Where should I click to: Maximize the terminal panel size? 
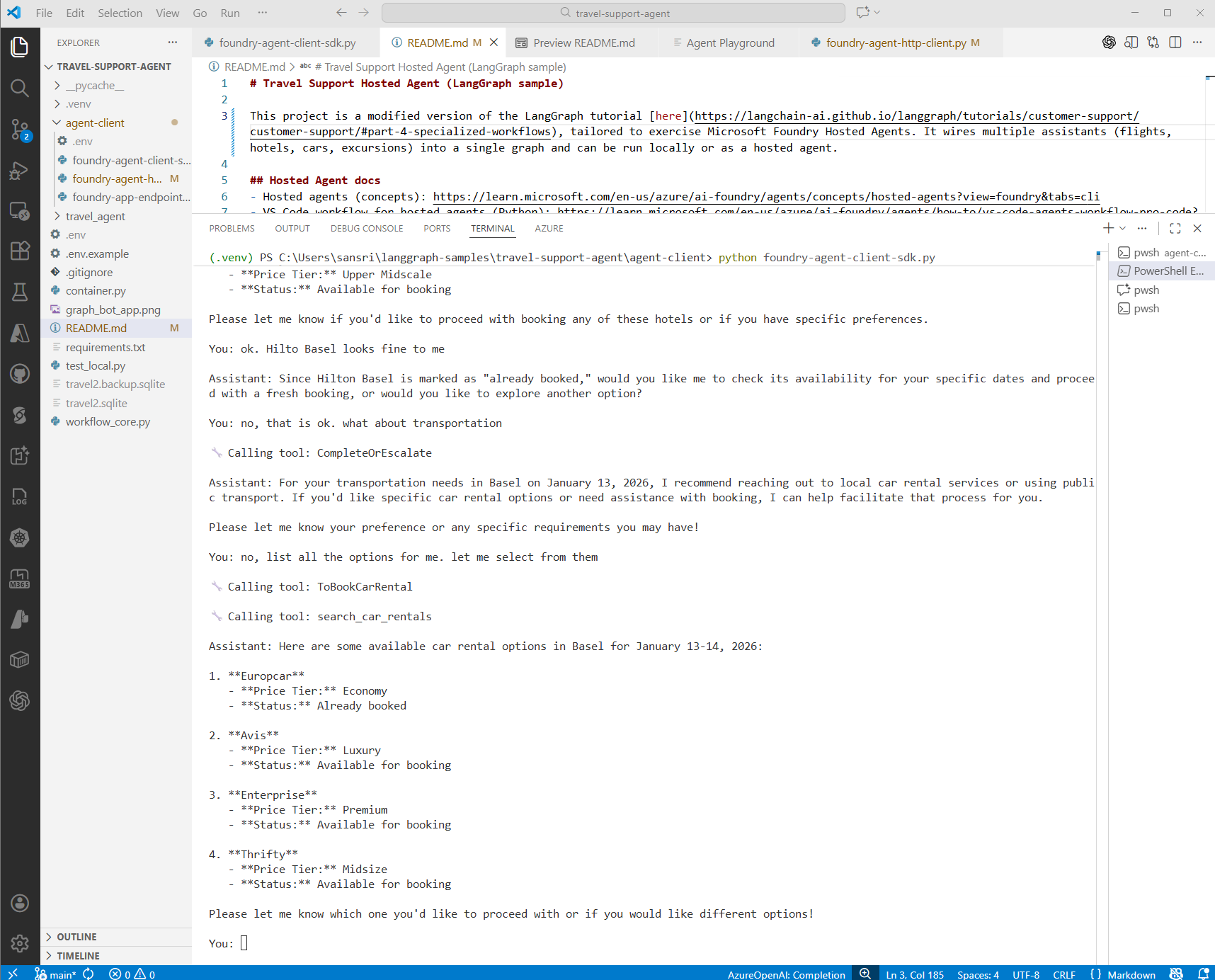click(x=1175, y=228)
